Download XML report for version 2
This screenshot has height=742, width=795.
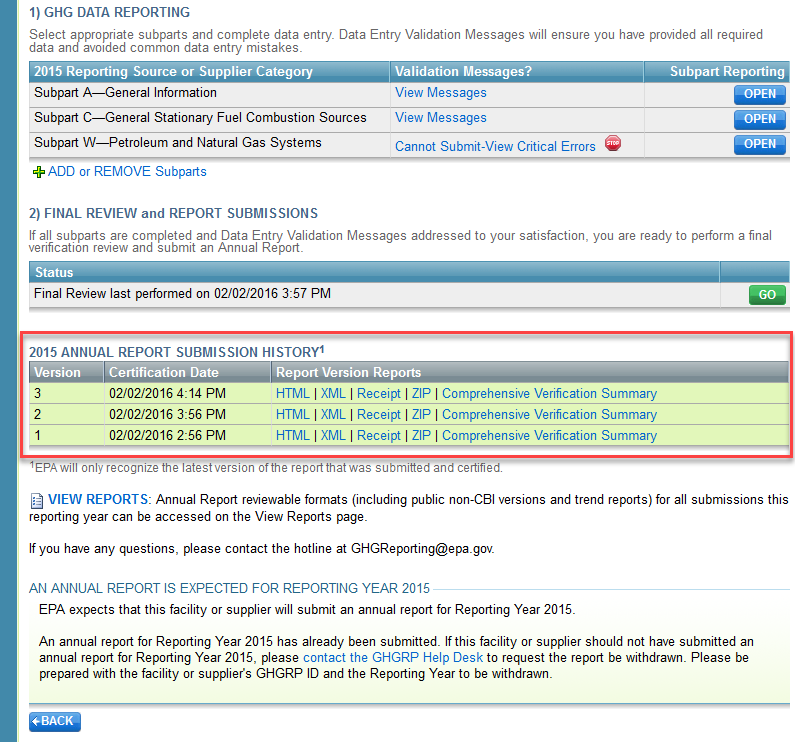pyautogui.click(x=333, y=415)
